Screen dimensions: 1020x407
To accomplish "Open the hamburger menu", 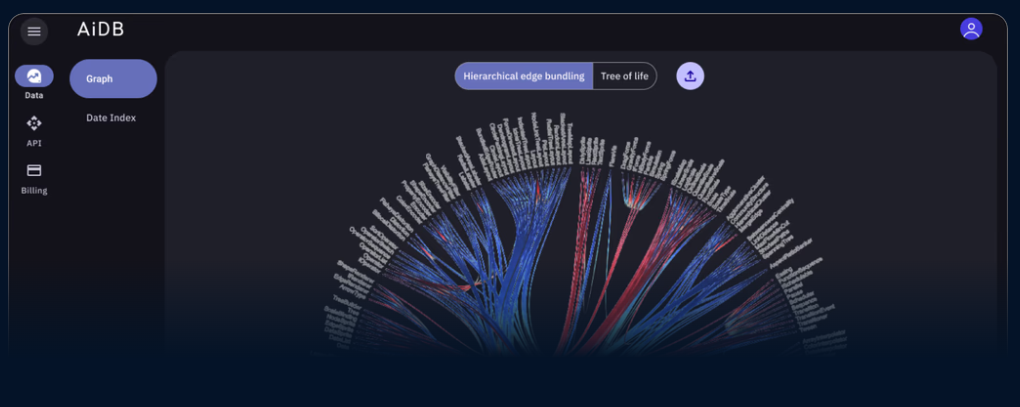I will [34, 31].
